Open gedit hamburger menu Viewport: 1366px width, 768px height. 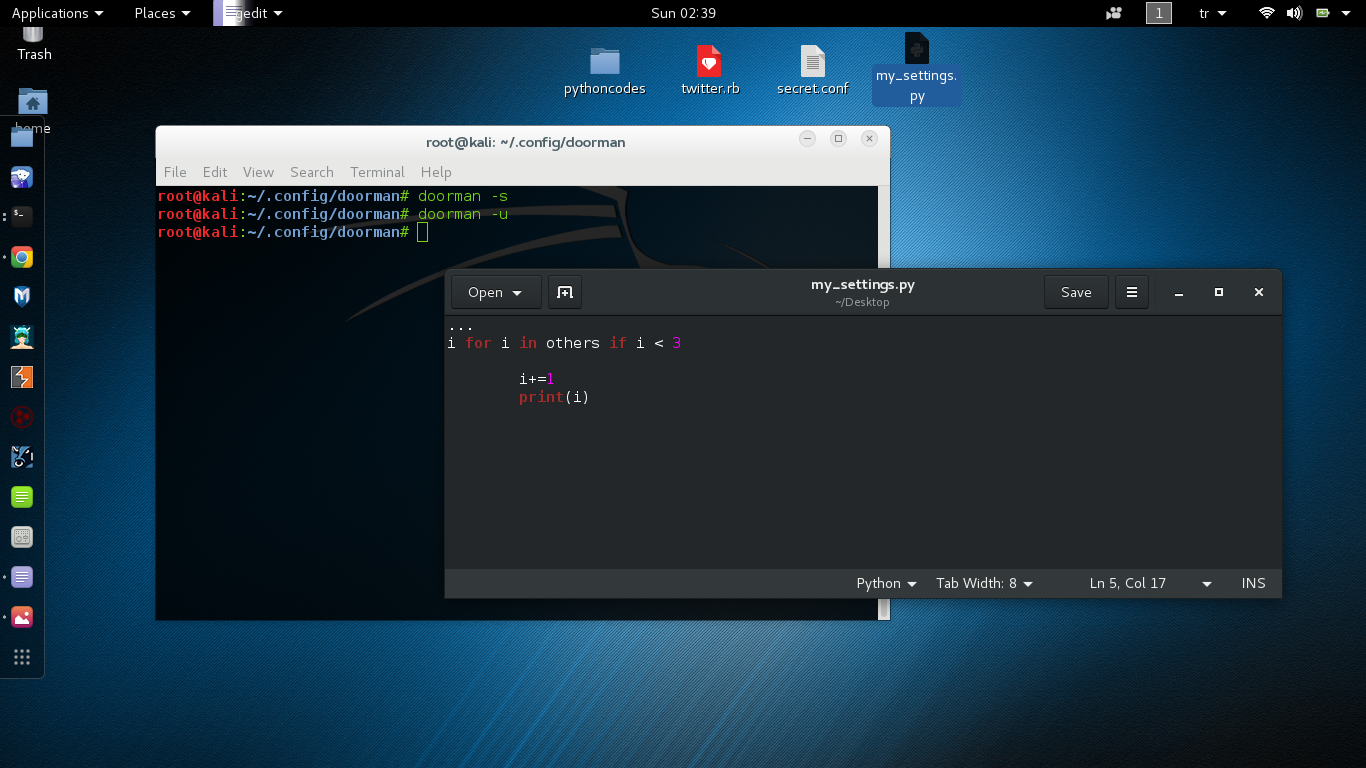point(1132,292)
